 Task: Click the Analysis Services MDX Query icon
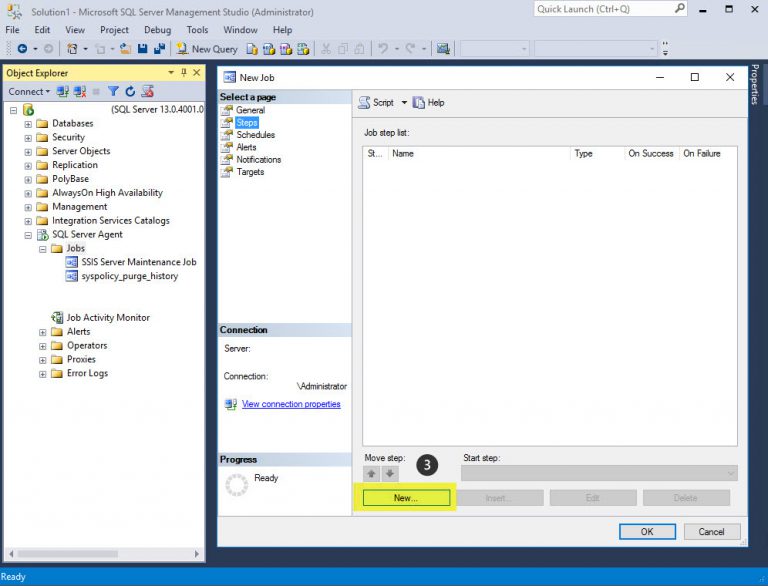point(268,49)
